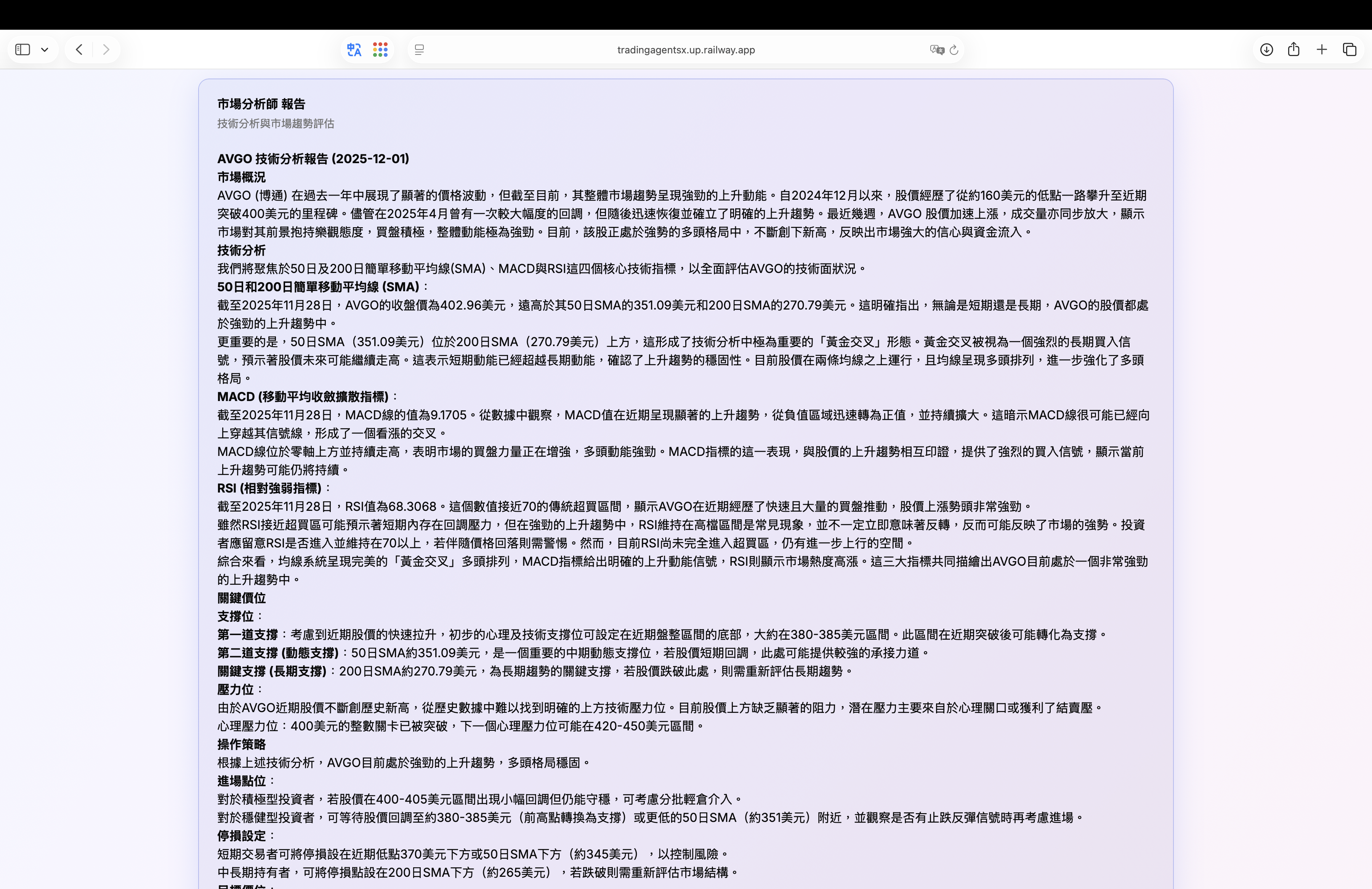Screen dimensions: 1372x889
Task: Open the colored dots grid extension
Action: pos(380,50)
